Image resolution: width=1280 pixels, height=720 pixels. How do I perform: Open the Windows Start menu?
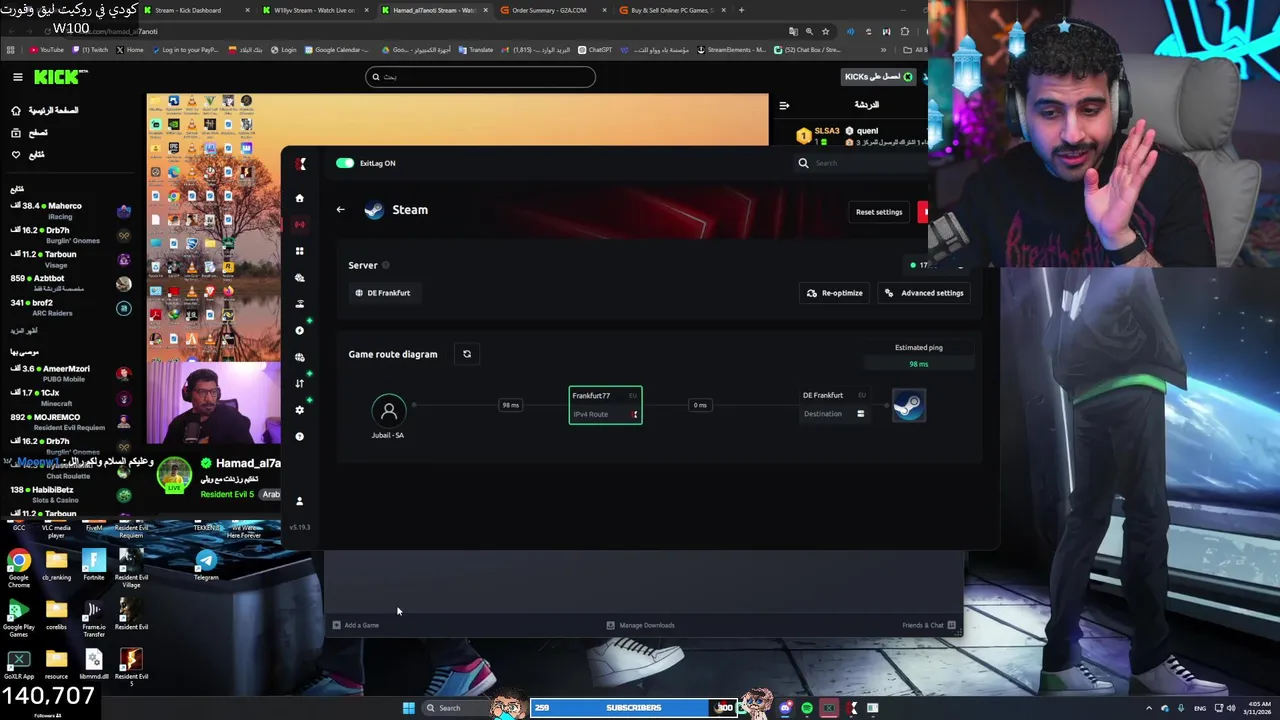[x=408, y=708]
